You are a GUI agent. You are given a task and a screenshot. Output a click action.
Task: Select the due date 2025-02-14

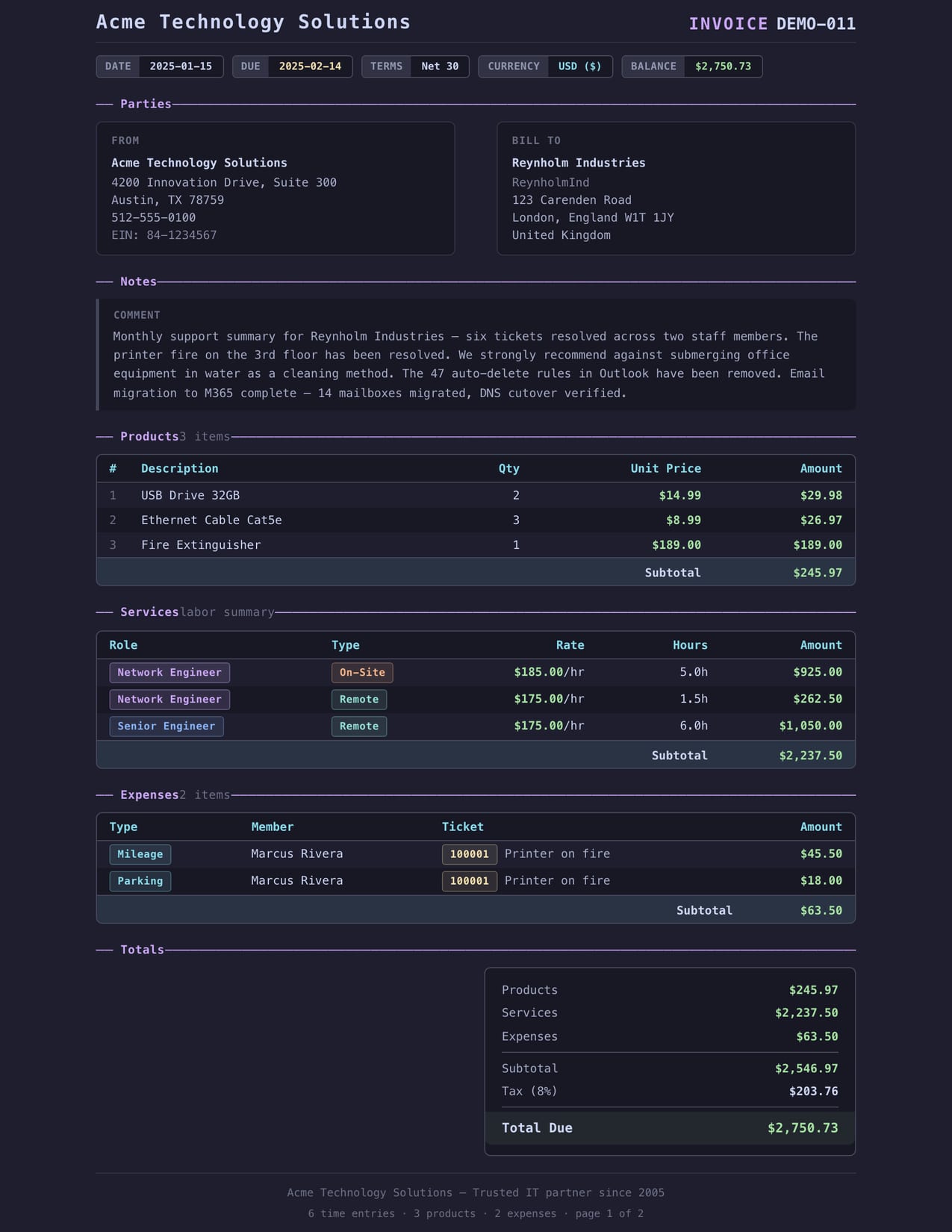click(310, 66)
